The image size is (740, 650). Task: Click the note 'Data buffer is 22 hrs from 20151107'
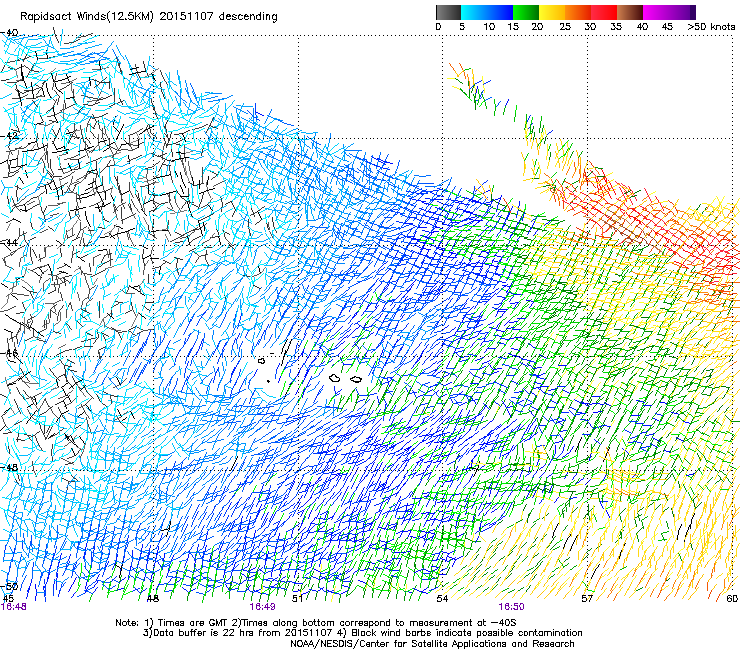242,633
